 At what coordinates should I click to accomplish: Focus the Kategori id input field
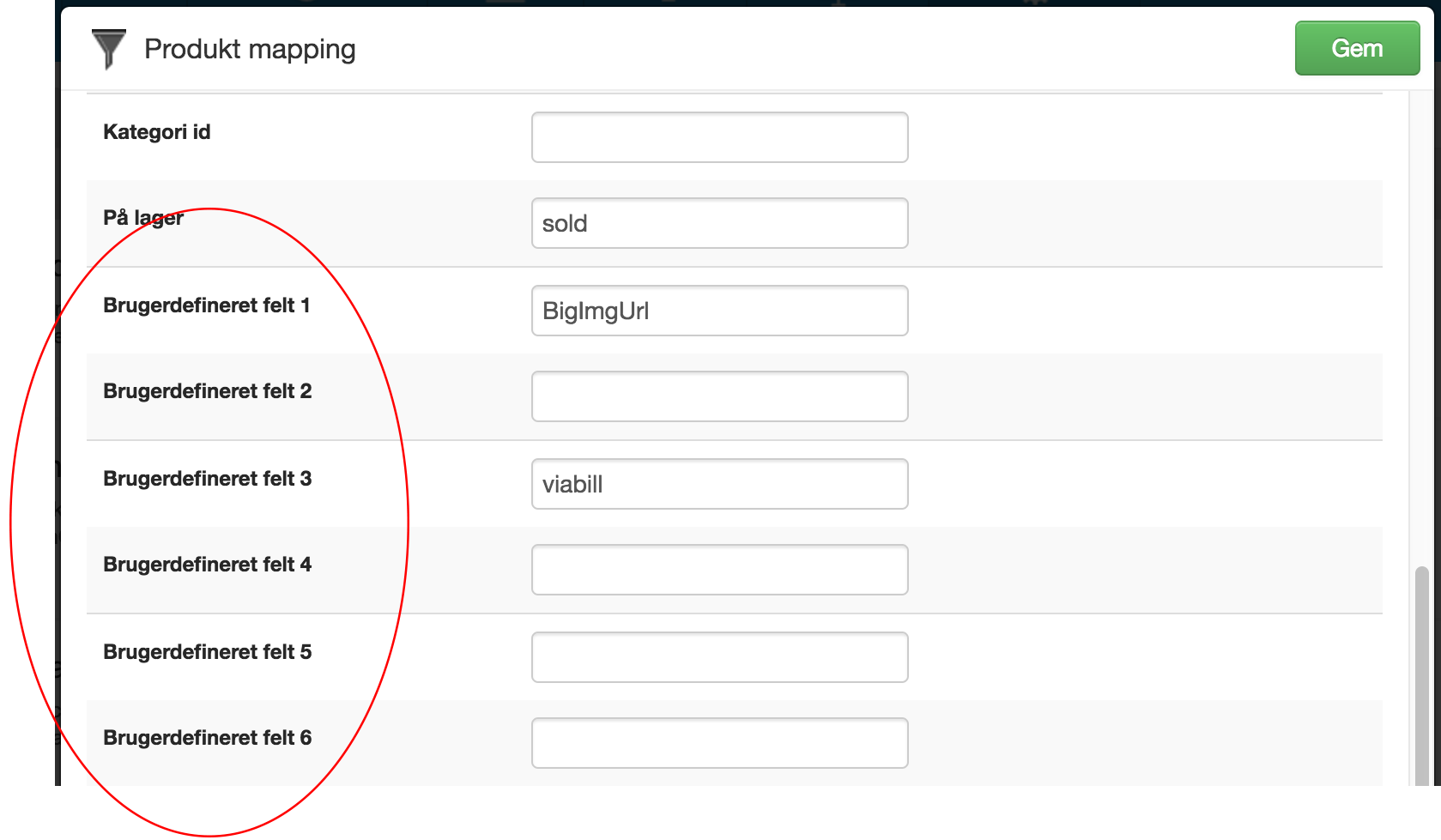point(719,137)
